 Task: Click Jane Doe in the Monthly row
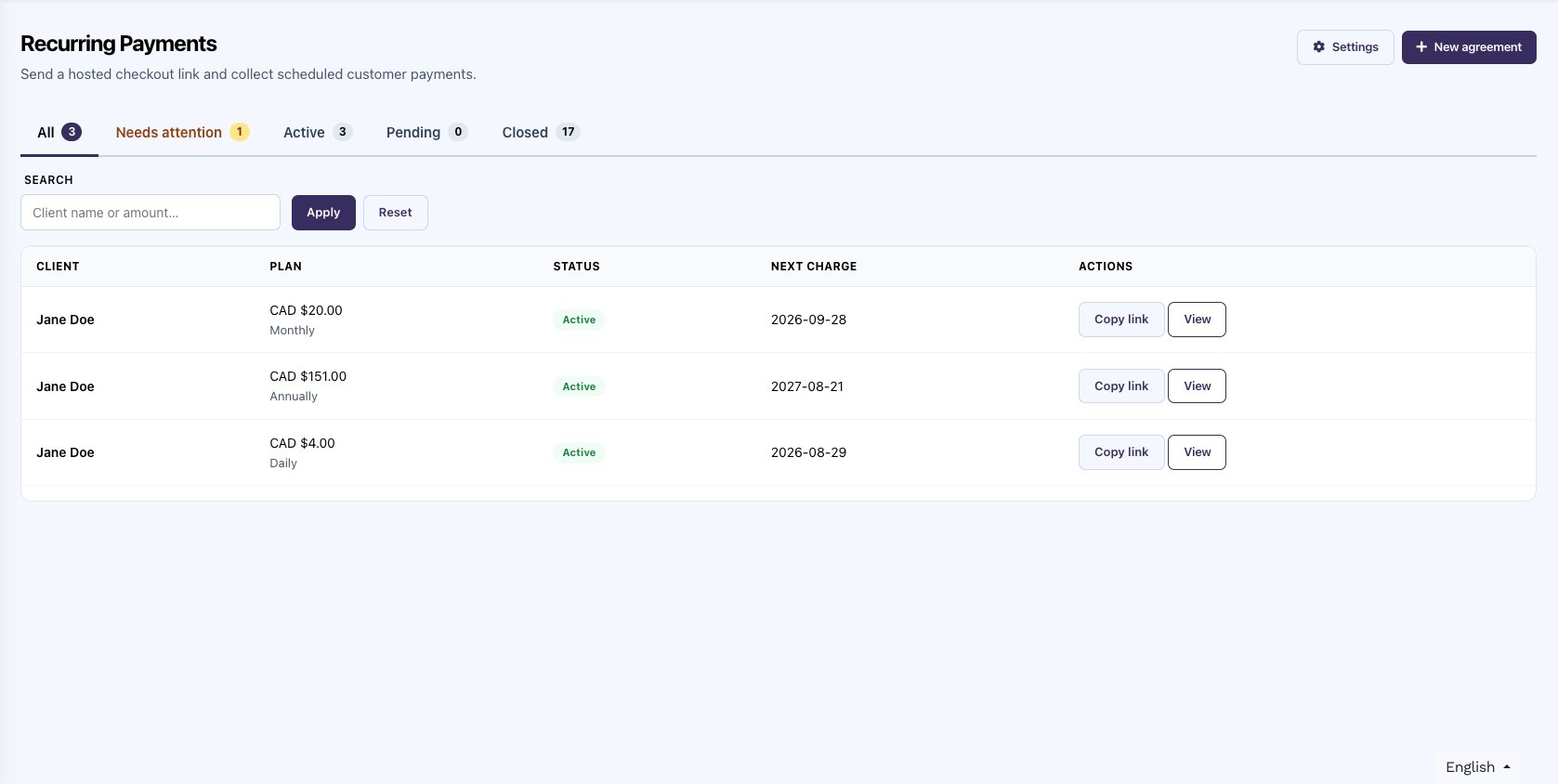(65, 320)
